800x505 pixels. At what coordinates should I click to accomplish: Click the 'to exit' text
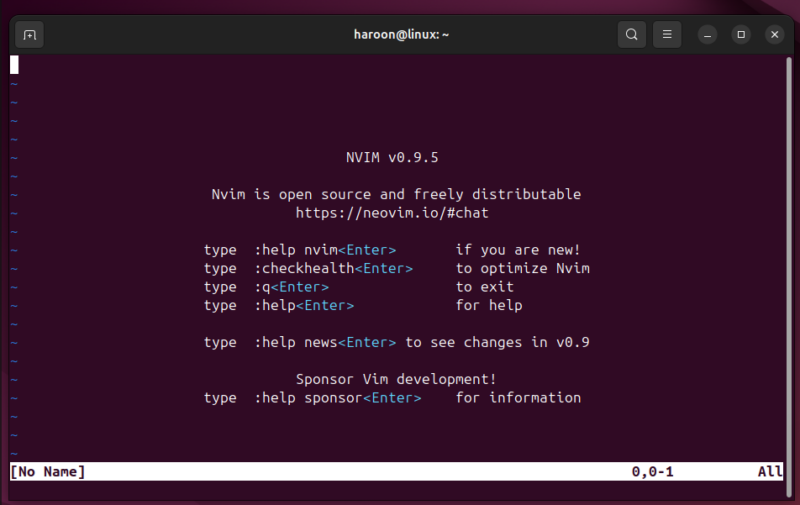coord(485,287)
